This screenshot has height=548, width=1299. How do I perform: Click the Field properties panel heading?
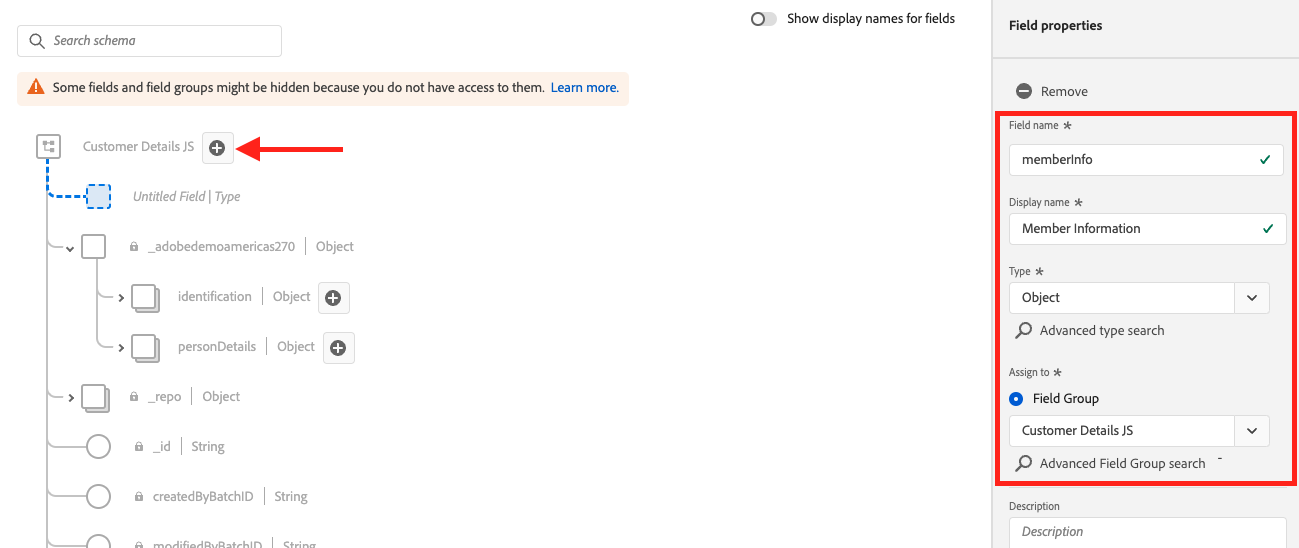1055,26
